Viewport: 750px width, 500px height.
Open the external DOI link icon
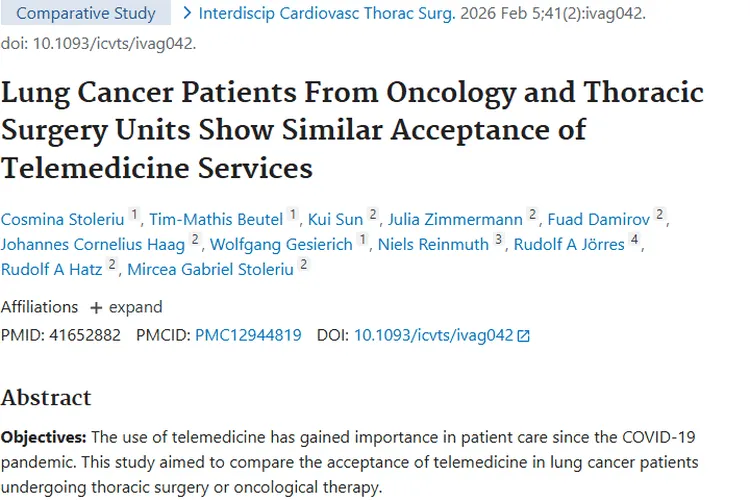[x=523, y=336]
